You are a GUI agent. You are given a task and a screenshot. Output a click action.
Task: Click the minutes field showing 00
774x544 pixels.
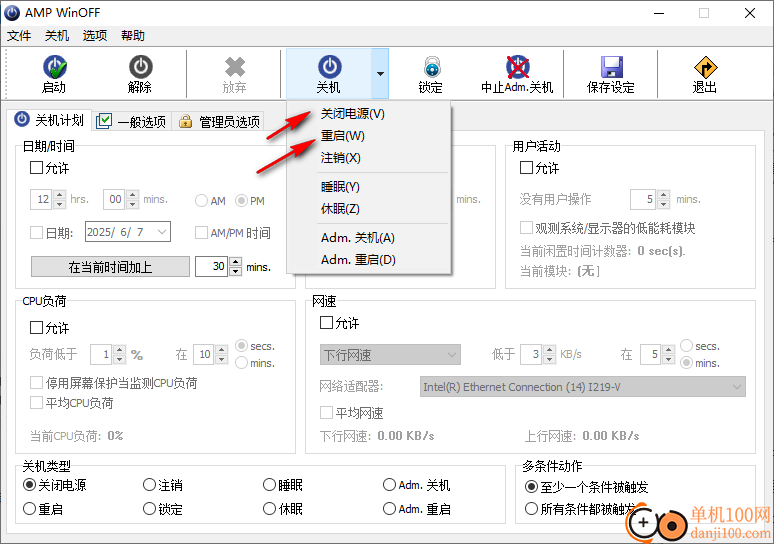click(x=114, y=199)
